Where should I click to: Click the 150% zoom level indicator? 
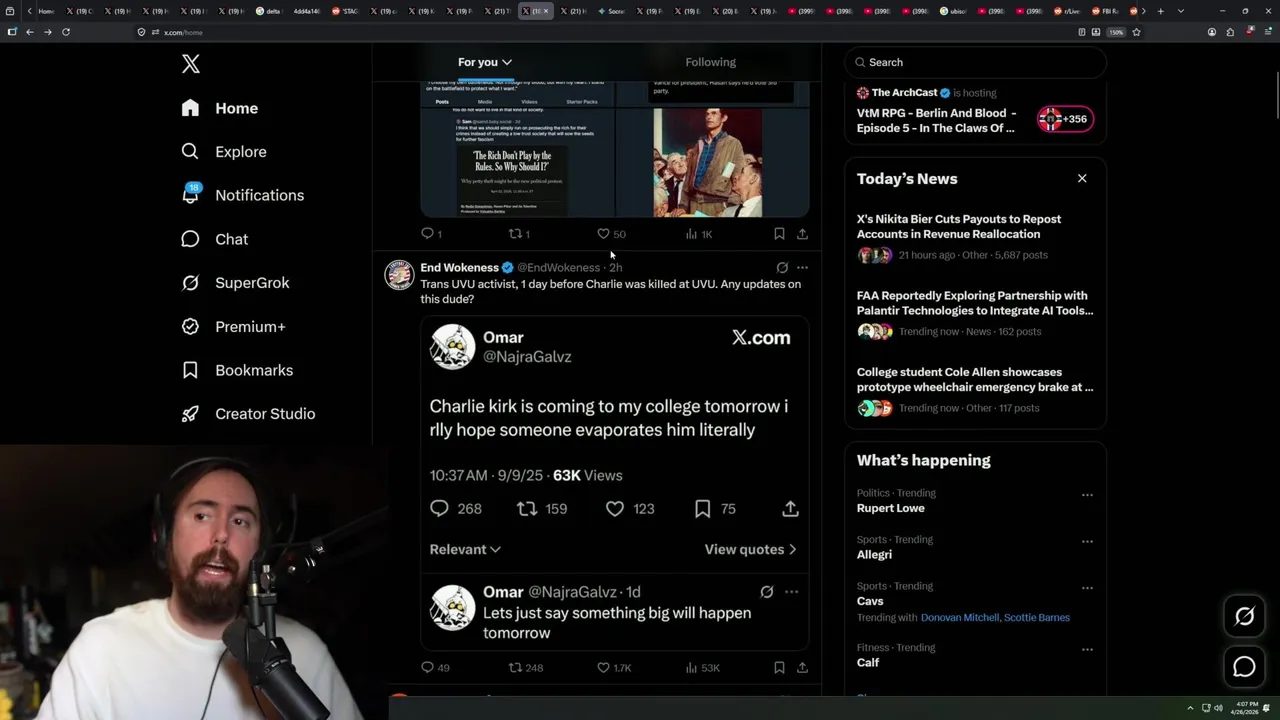(1116, 32)
